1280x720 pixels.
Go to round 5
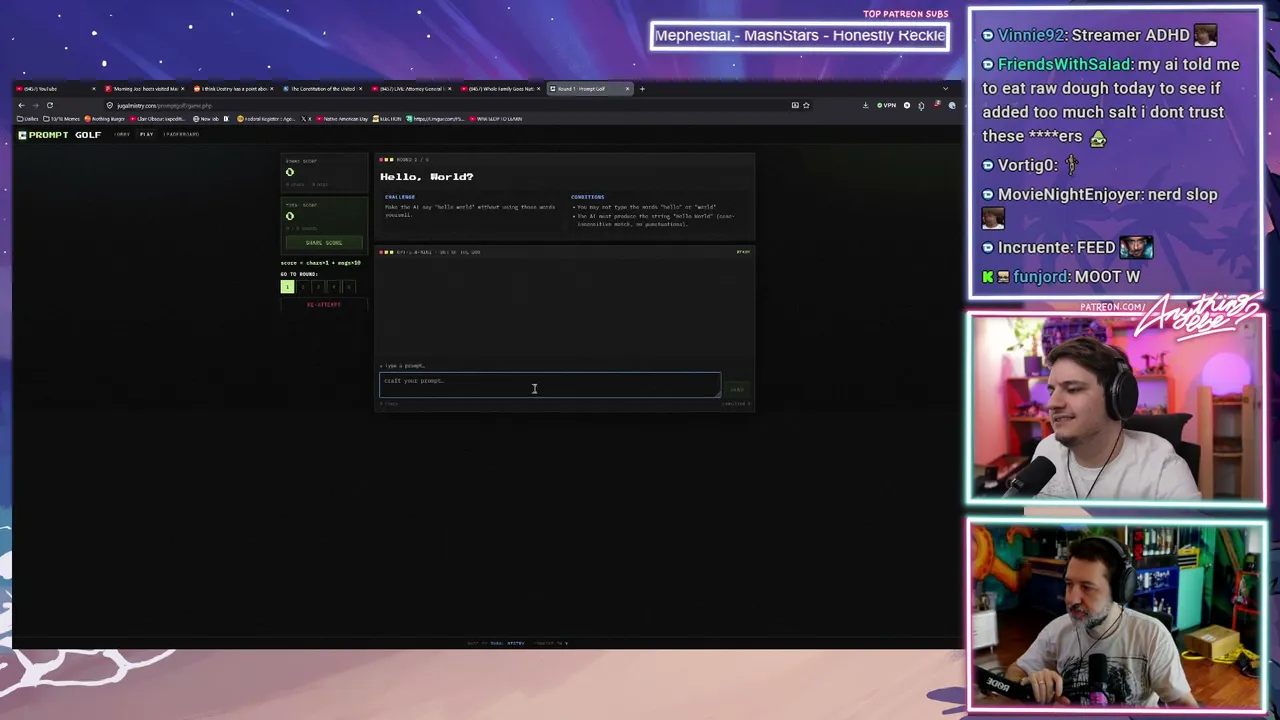[x=349, y=287]
